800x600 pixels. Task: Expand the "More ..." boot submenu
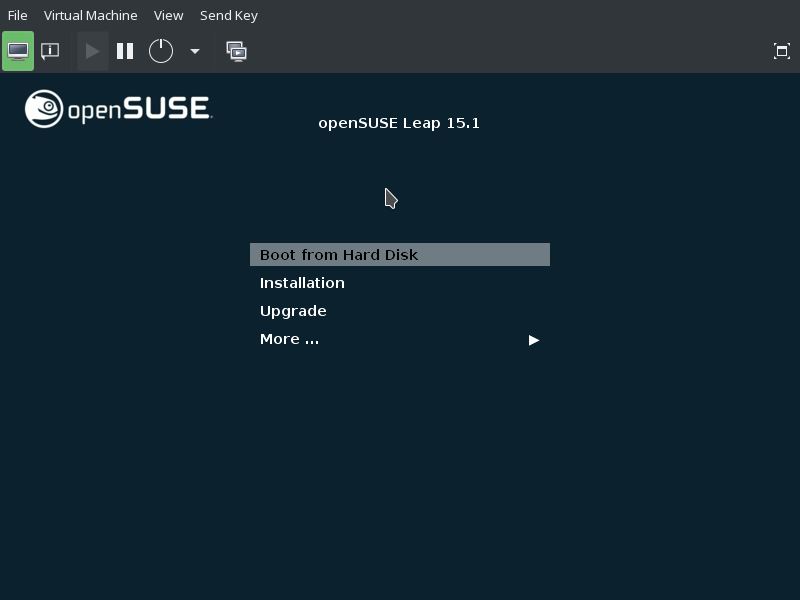pyautogui.click(x=289, y=339)
